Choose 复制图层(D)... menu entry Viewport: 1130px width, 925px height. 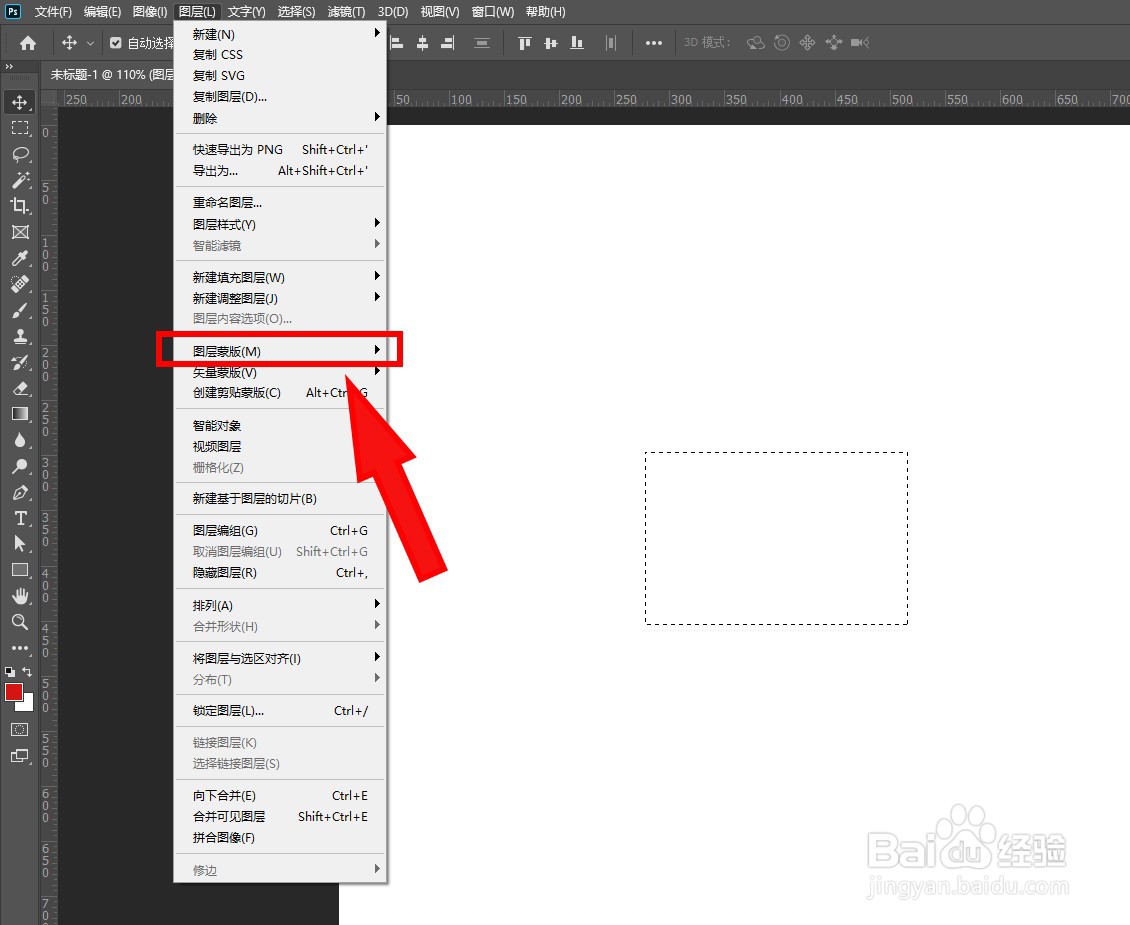[x=280, y=97]
